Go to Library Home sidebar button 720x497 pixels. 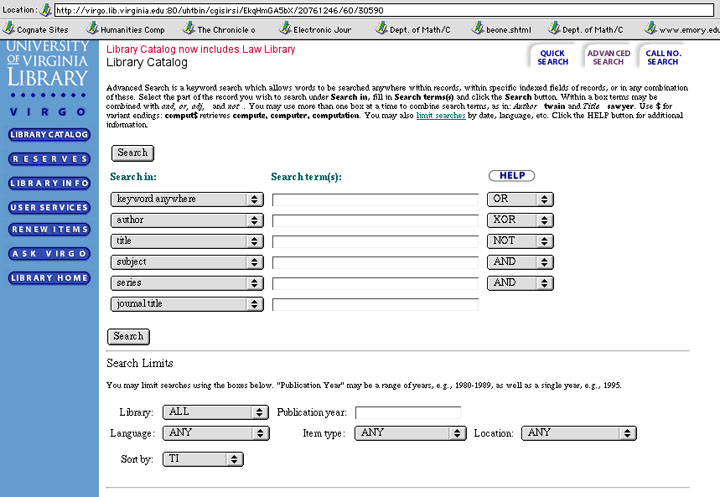click(49, 278)
